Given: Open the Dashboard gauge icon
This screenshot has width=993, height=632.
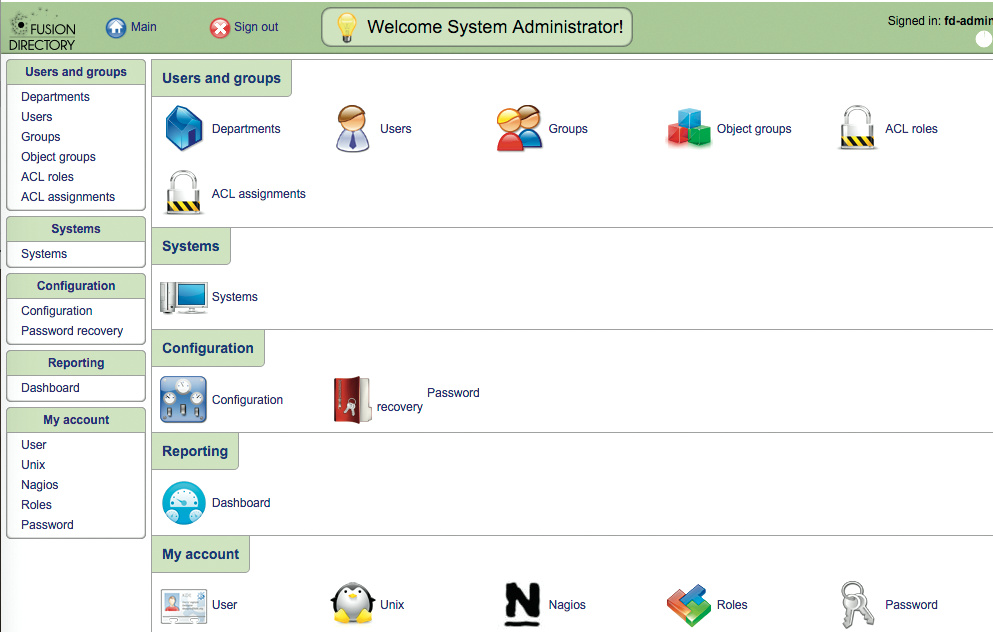Looking at the screenshot, I should (x=184, y=503).
